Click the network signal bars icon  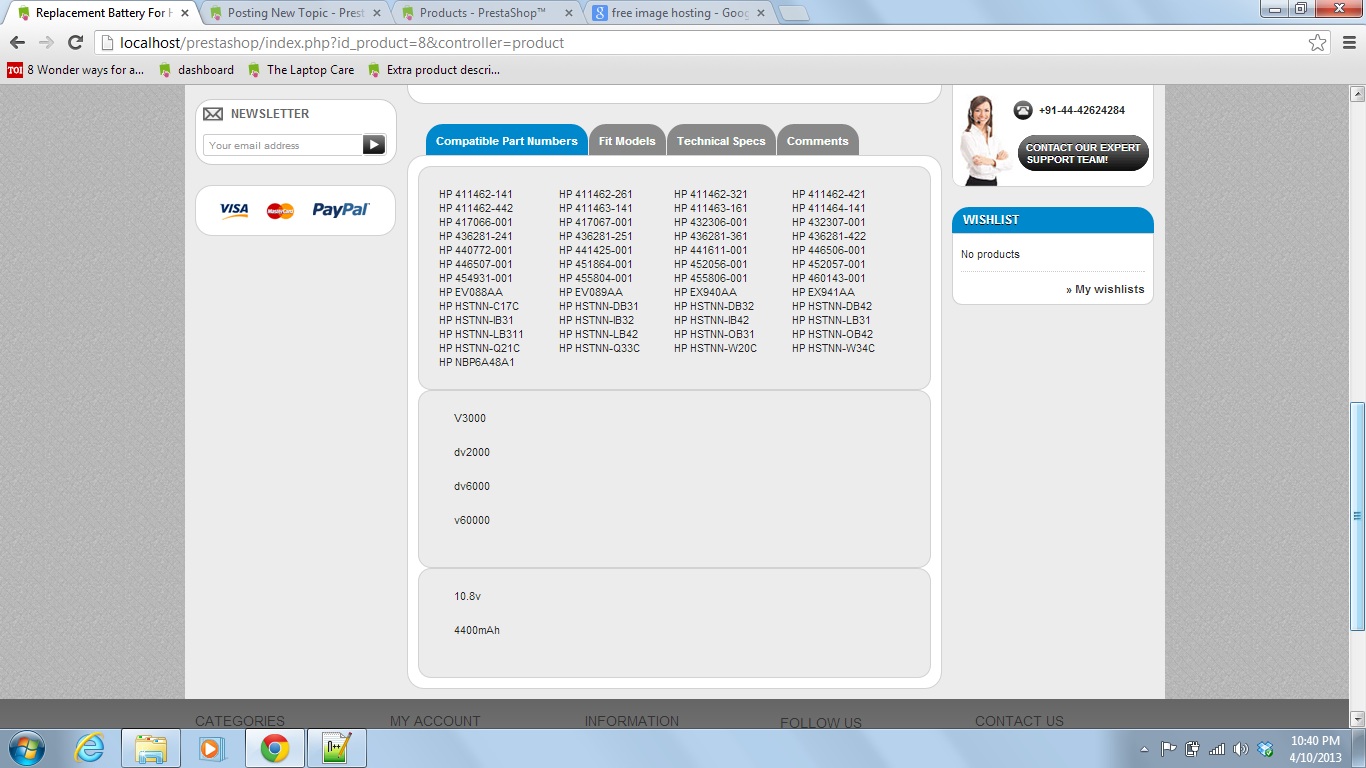click(x=1217, y=749)
